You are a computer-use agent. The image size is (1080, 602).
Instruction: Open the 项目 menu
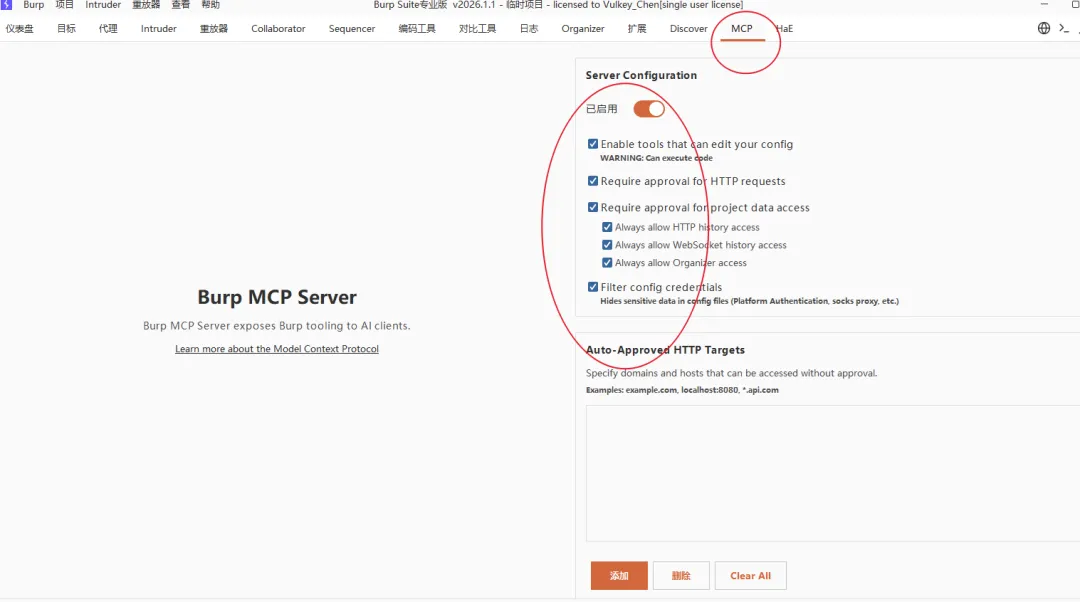pyautogui.click(x=65, y=5)
